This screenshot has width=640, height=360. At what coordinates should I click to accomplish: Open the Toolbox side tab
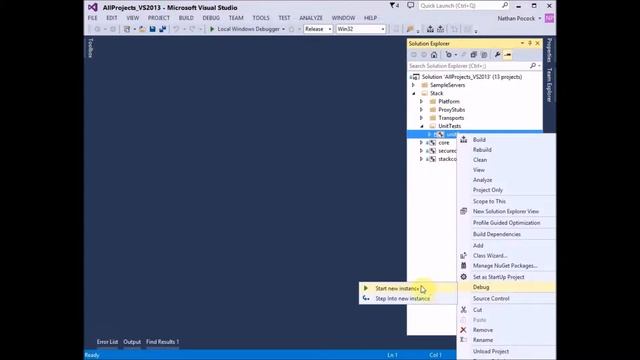pos(90,48)
